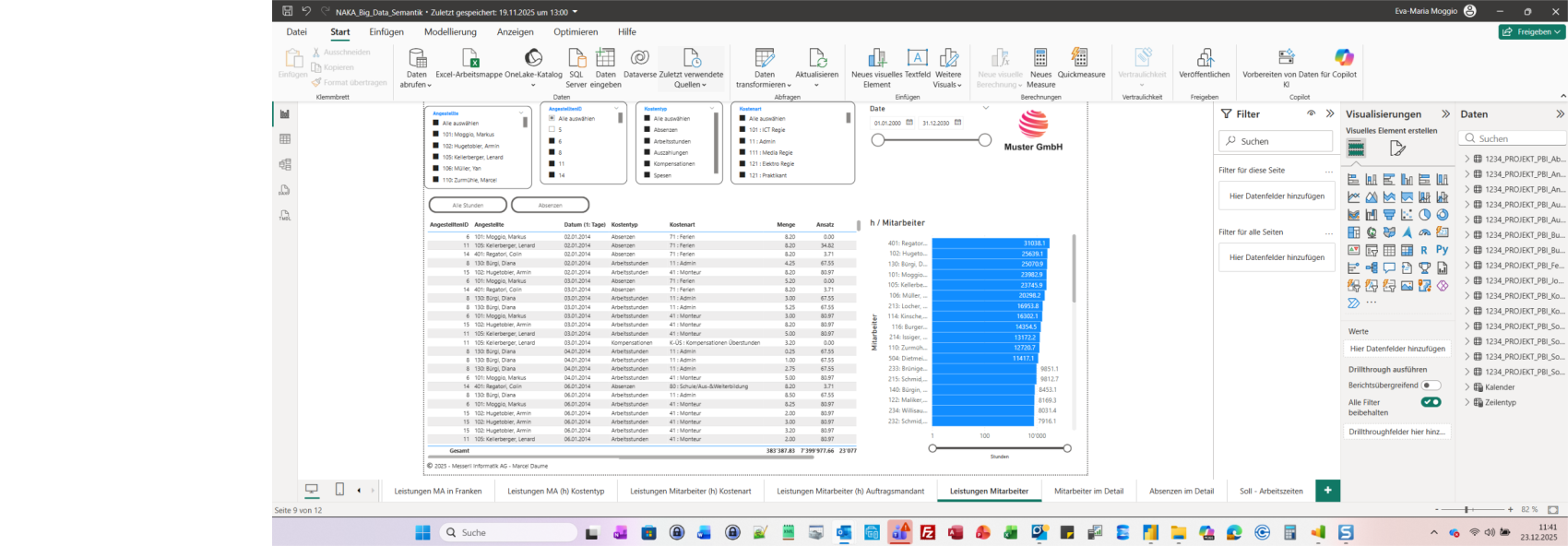This screenshot has width=1568, height=546.
Task: Open Zuletzt verwendete Quellen dropdown
Action: [x=691, y=67]
